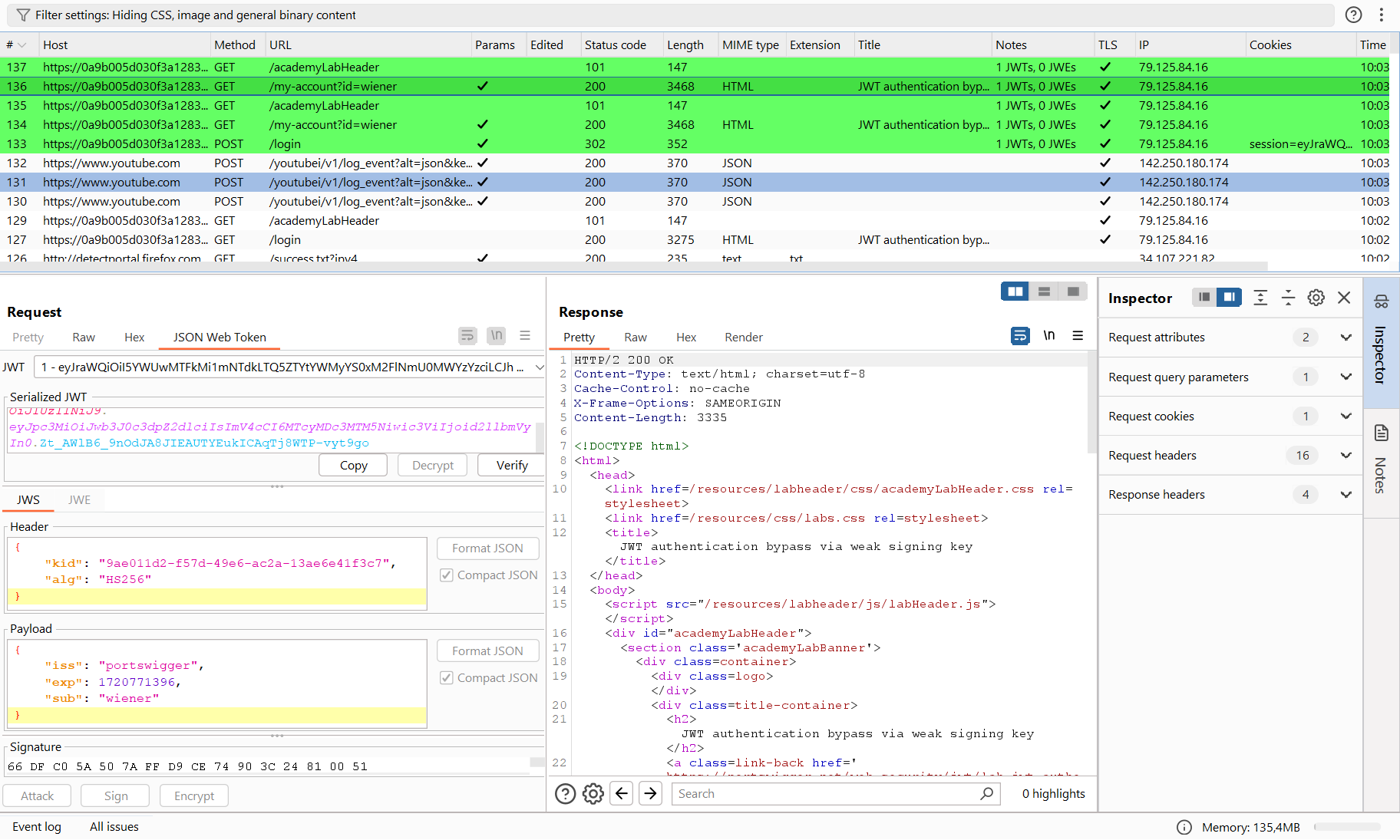
Task: Select history row 133 POST /login
Action: pos(695,144)
